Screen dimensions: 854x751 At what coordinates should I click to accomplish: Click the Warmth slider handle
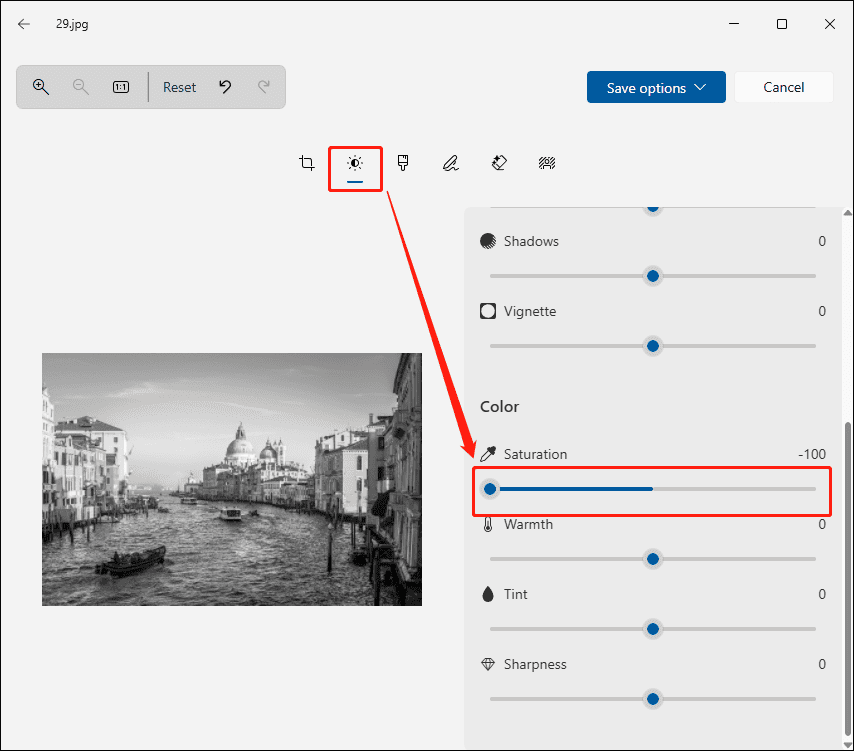click(652, 559)
